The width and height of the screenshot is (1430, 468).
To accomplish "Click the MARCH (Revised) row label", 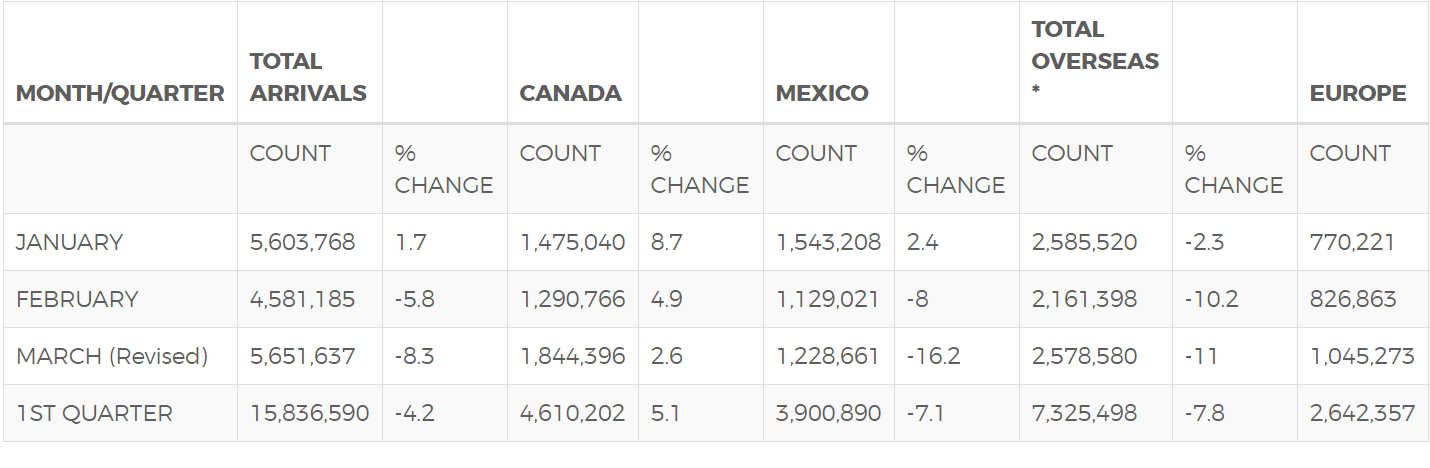I will click(x=112, y=357).
